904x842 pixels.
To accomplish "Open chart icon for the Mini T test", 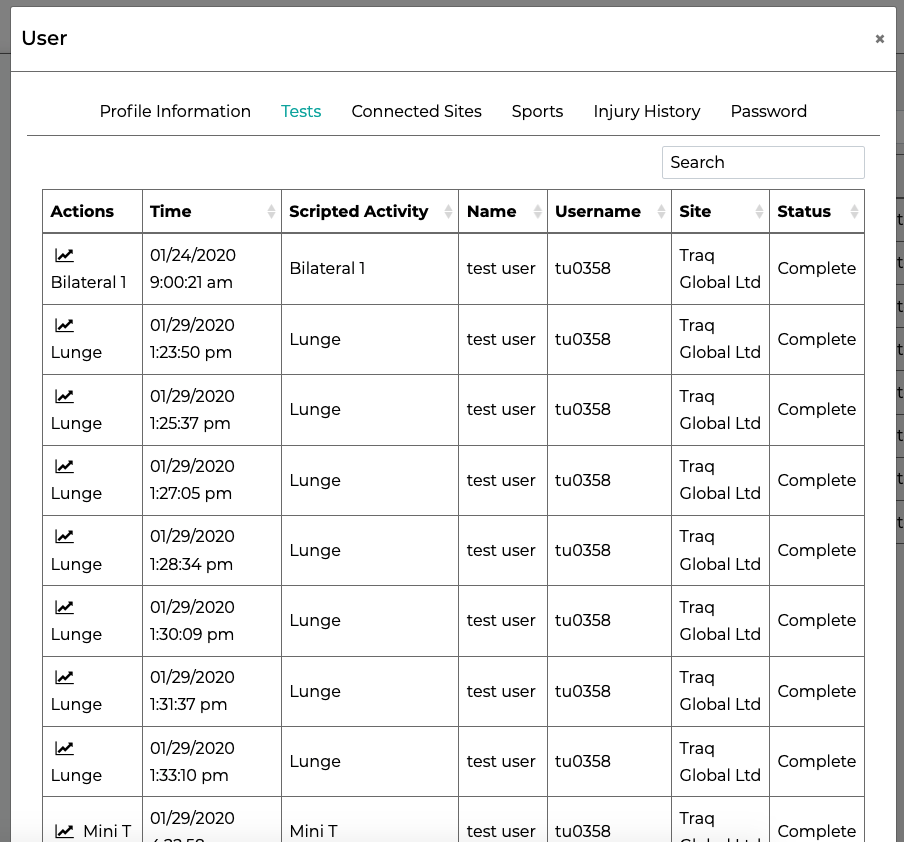I will tap(64, 831).
